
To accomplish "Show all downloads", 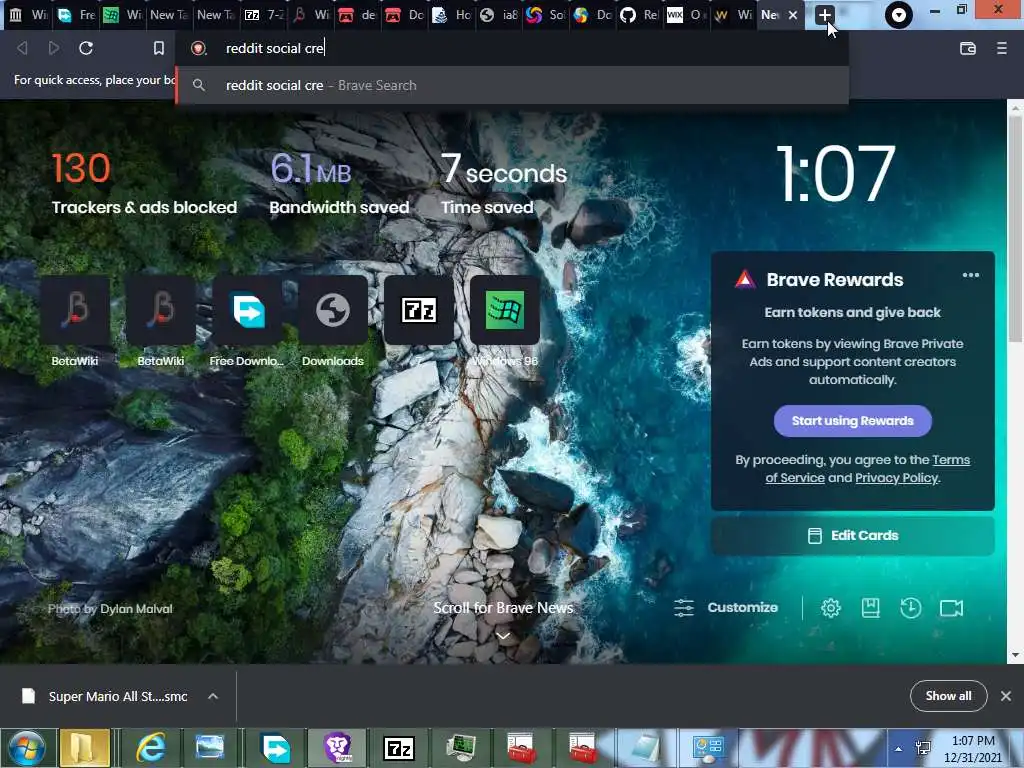I will (948, 696).
